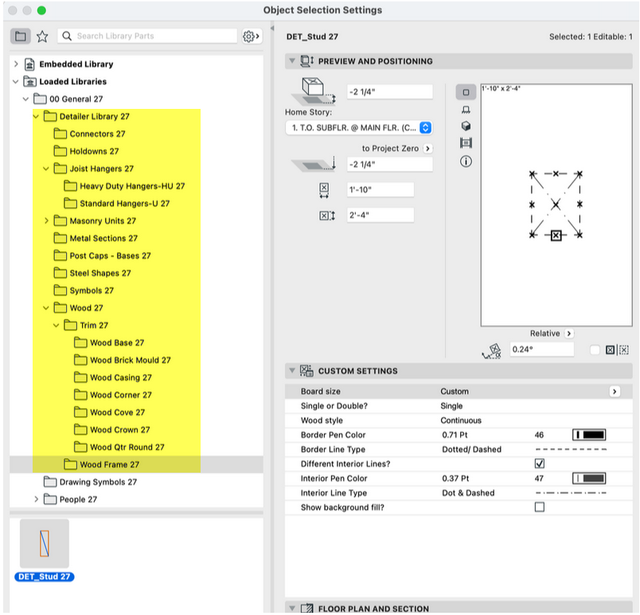Image resolution: width=640 pixels, height=615 pixels.
Task: Click the Dimension 1 width icon
Action: click(324, 190)
